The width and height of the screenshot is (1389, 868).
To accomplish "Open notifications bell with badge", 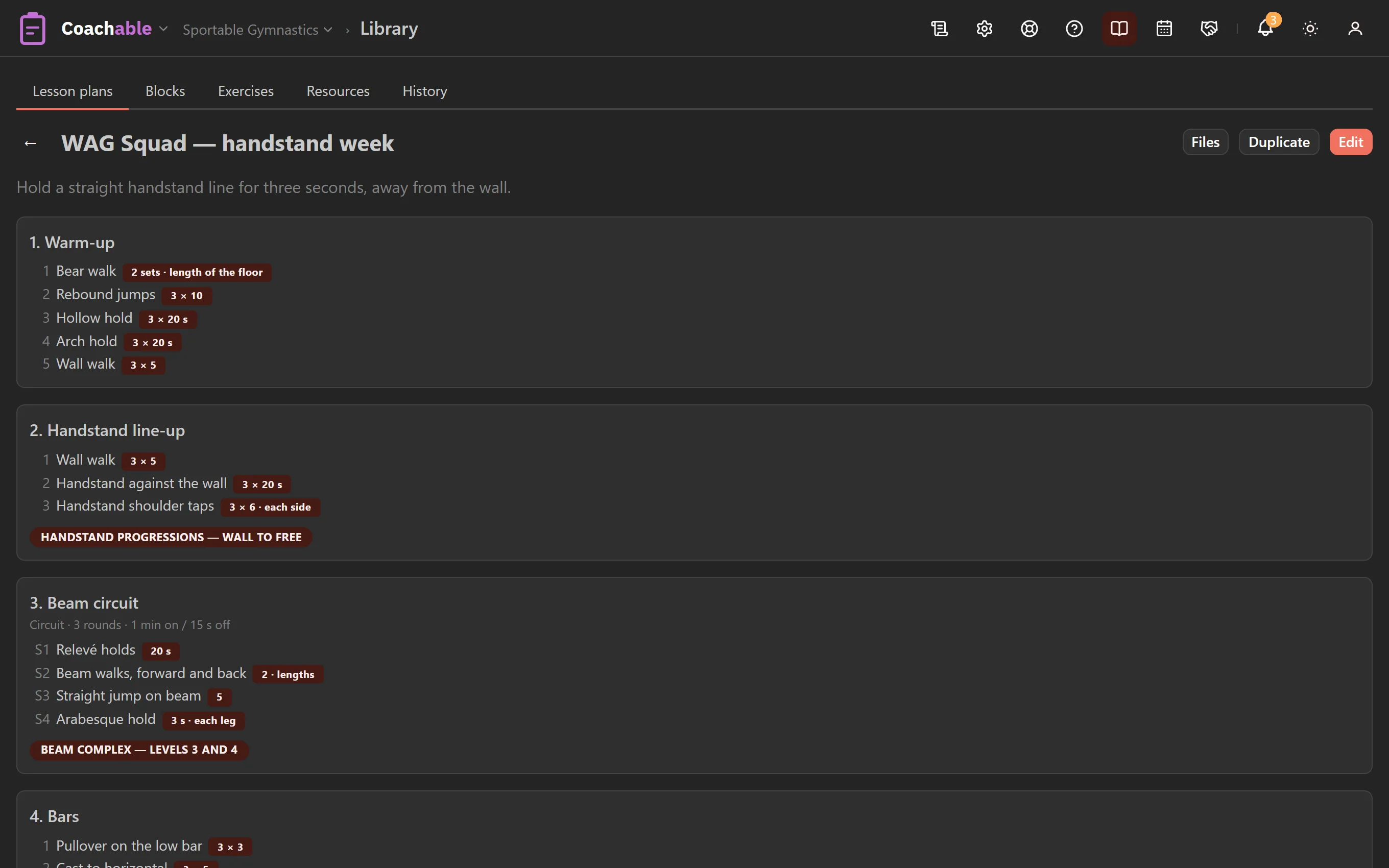I will coord(1265,28).
